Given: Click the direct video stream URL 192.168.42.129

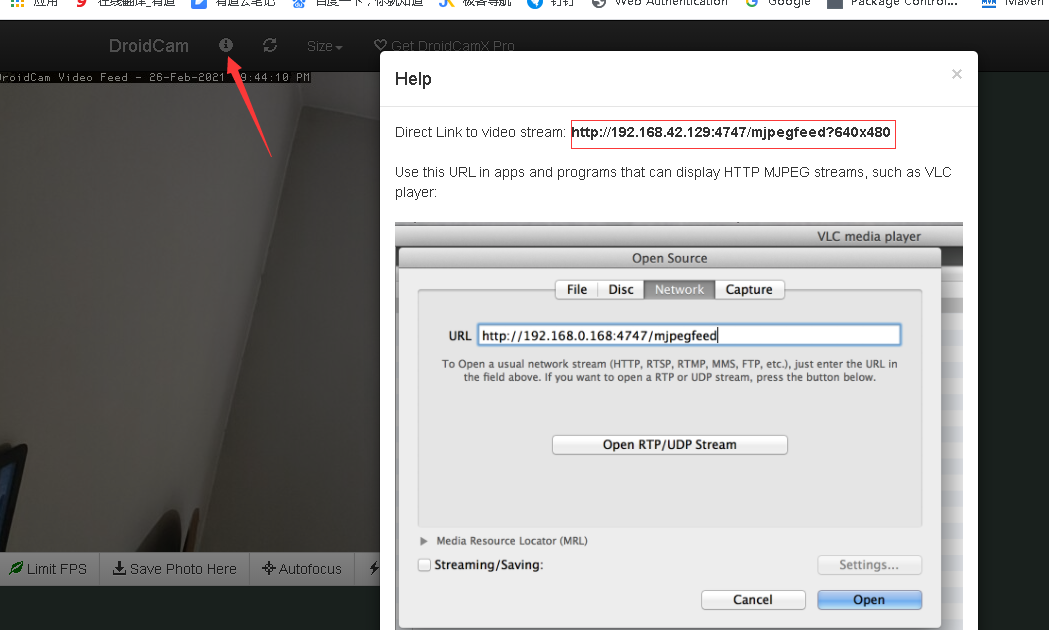Looking at the screenshot, I should (731, 132).
